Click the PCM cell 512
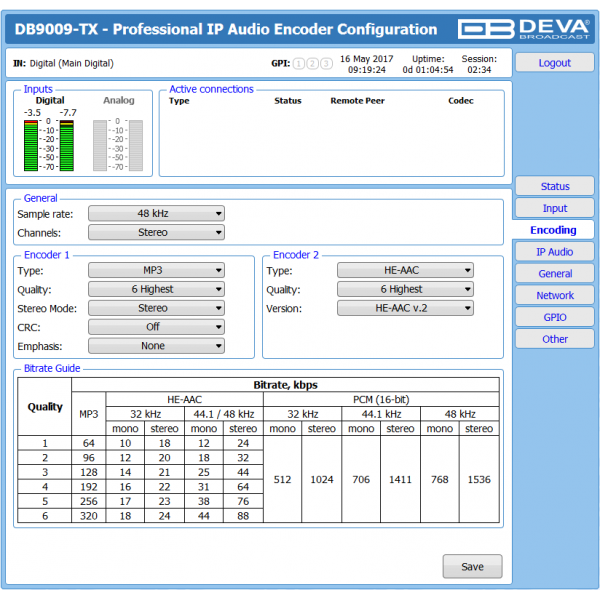 282,479
